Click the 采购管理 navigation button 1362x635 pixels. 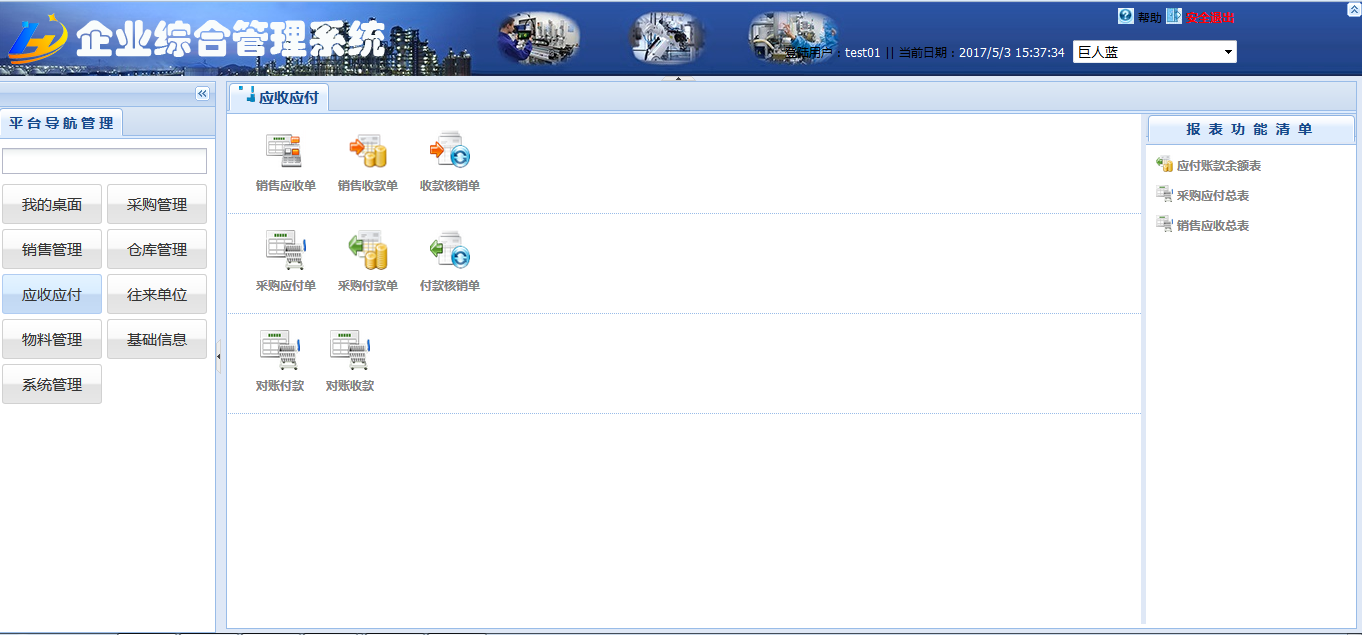pos(157,204)
